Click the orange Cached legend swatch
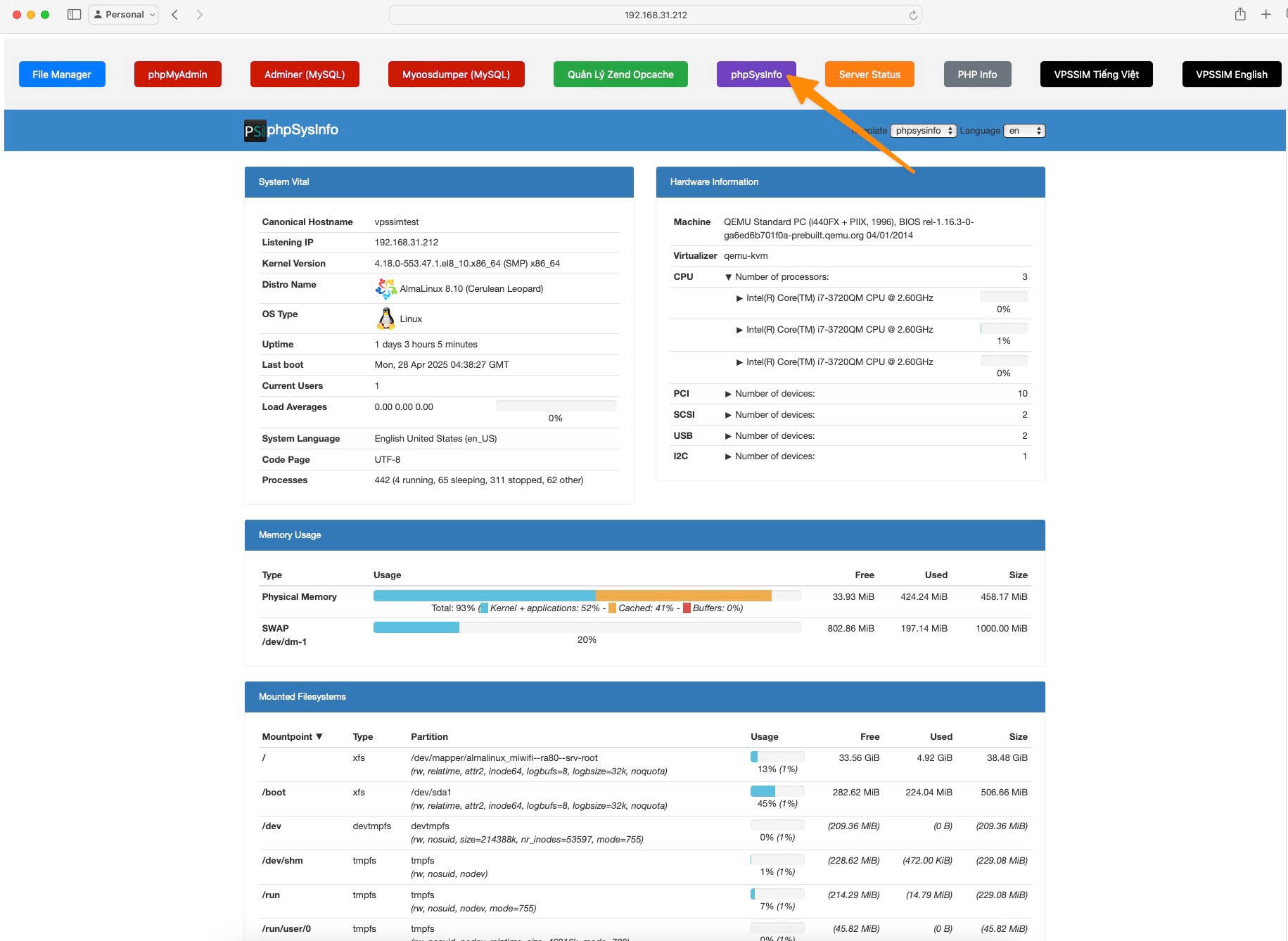This screenshot has width=1288, height=941. (x=612, y=608)
